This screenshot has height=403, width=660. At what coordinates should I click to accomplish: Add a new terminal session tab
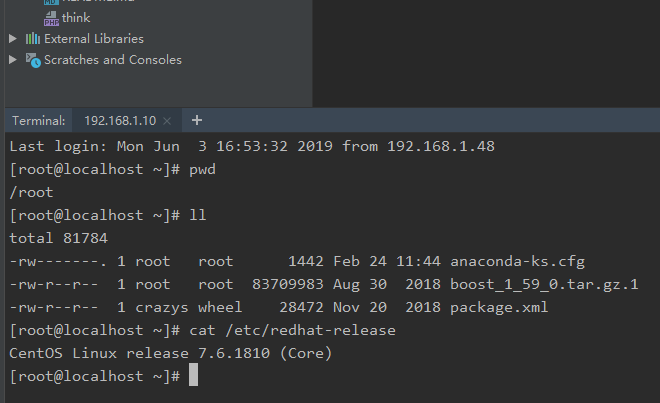(197, 120)
